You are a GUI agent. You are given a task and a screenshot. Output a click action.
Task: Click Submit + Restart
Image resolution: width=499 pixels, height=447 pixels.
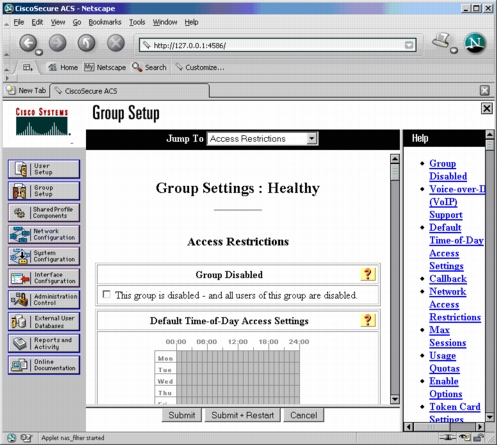[x=243, y=415]
